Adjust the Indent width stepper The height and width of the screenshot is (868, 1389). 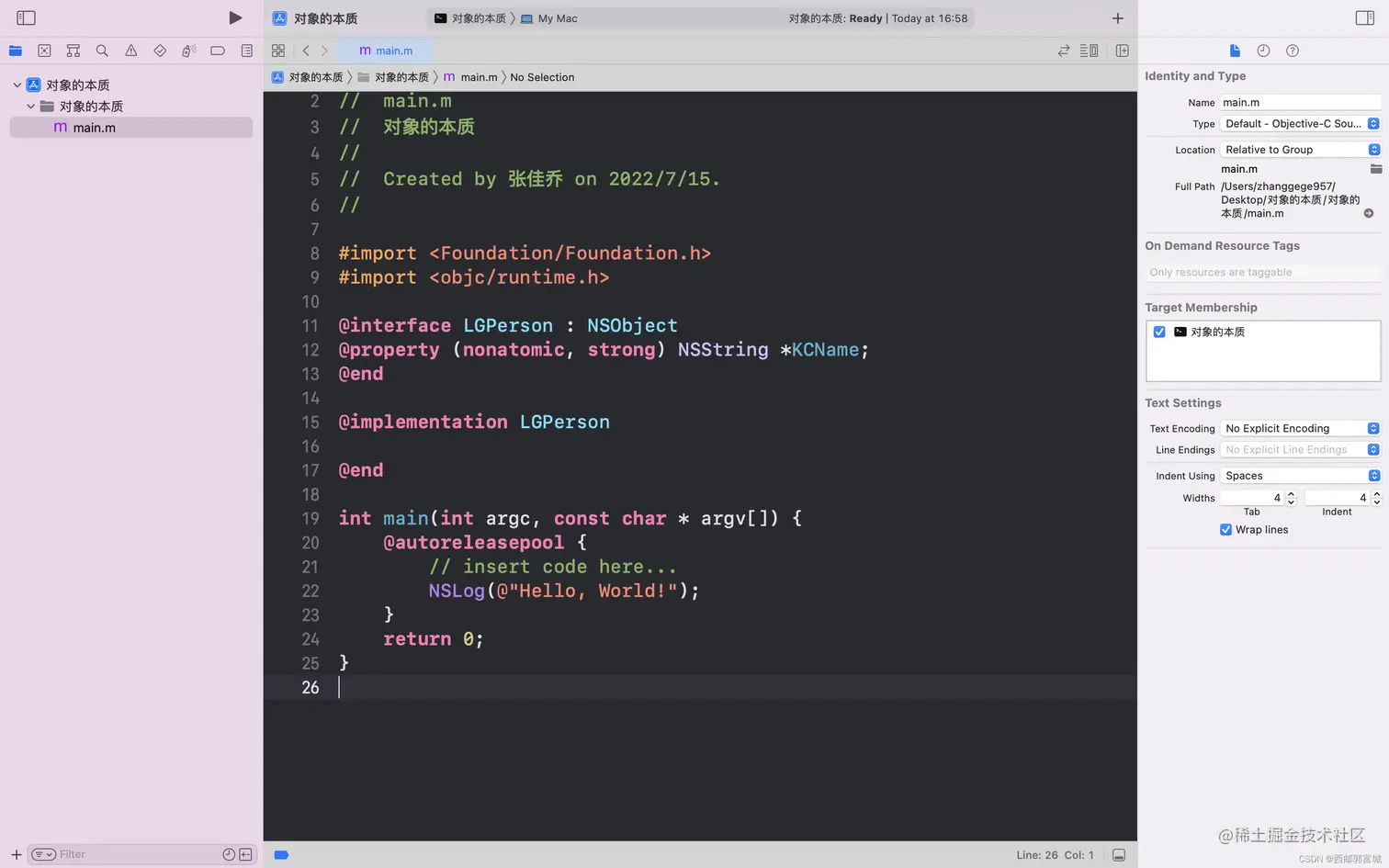pos(1376,498)
